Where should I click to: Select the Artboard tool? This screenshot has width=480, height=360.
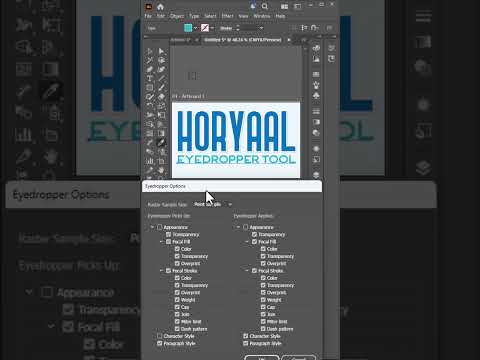(x=161, y=161)
